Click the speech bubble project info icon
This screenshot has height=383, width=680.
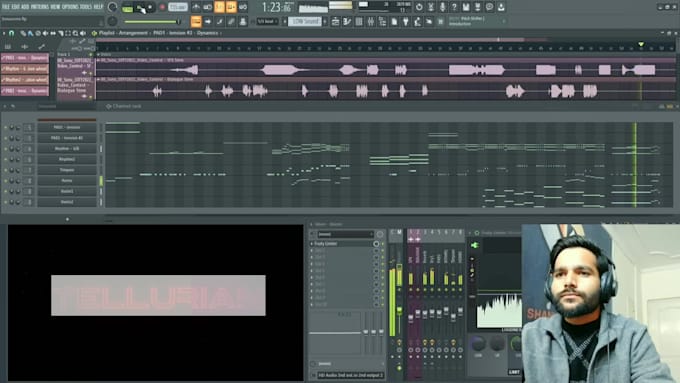489,7
